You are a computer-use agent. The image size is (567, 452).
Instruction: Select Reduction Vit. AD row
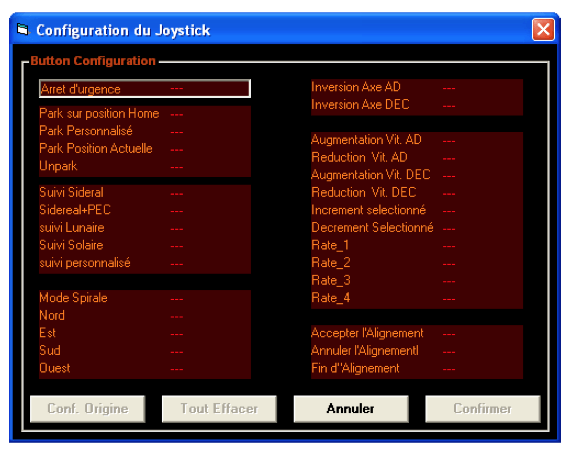coord(417,158)
